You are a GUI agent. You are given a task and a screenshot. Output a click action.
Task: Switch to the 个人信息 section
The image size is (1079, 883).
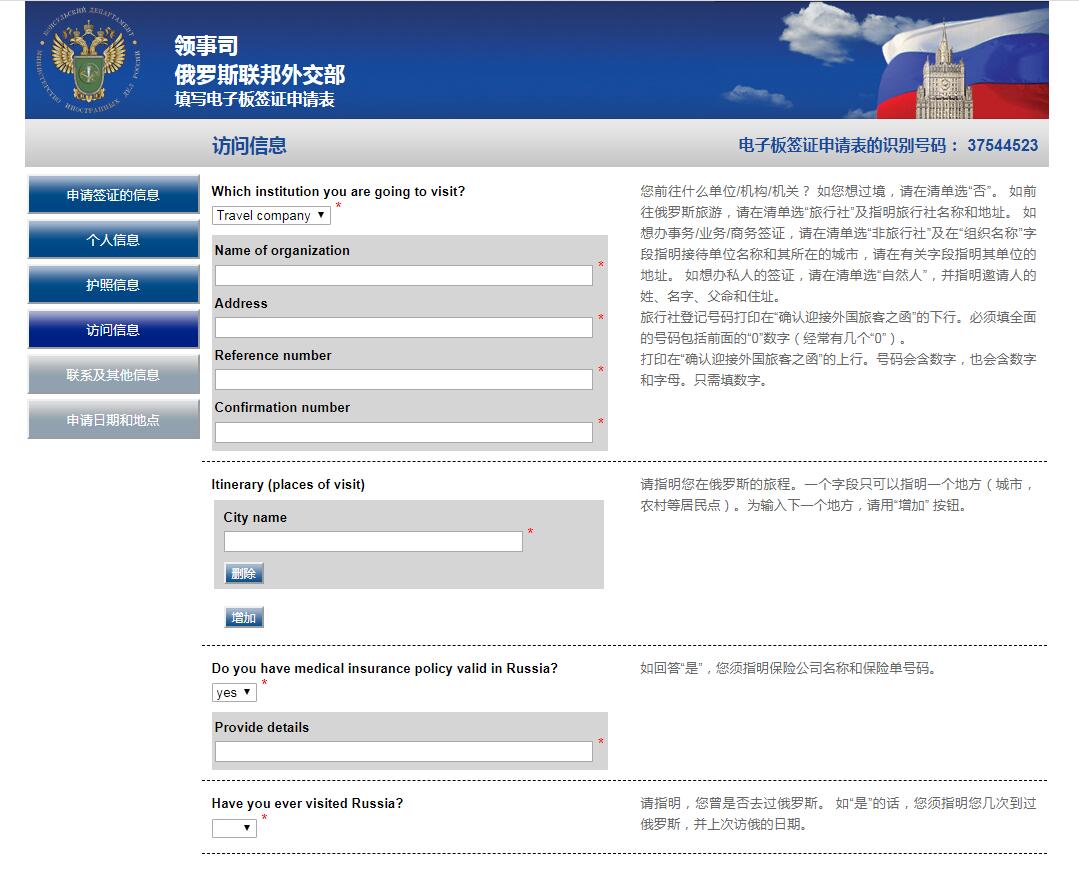(x=112, y=239)
